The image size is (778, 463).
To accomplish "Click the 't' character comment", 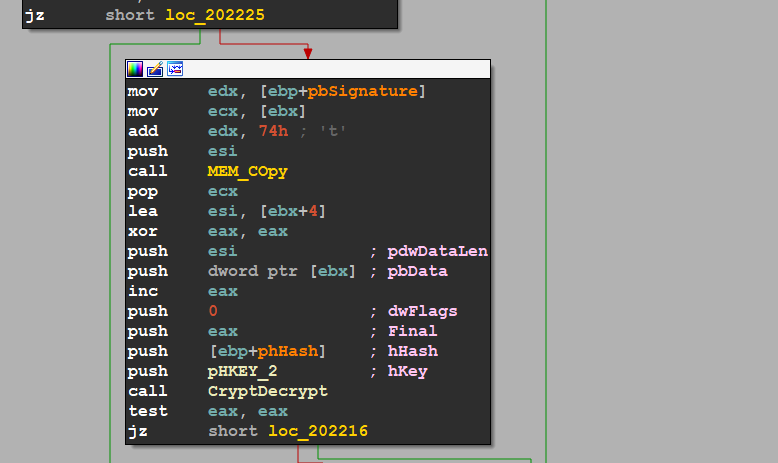I will tap(332, 131).
